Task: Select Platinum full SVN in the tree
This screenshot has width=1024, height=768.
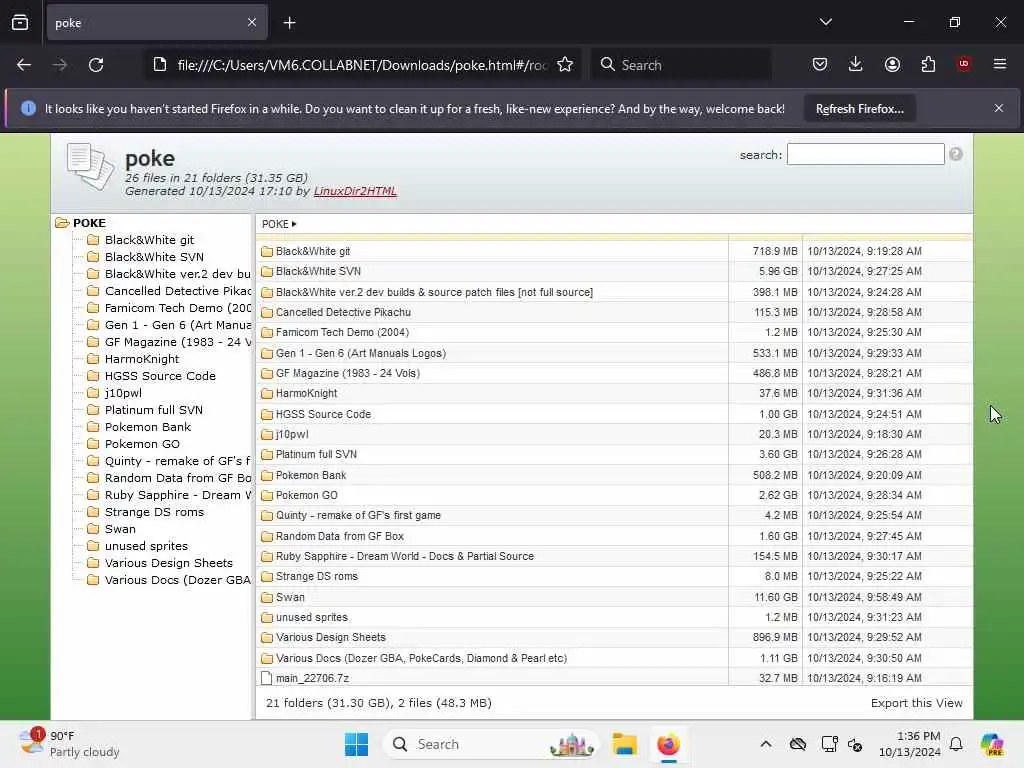Action: [153, 410]
